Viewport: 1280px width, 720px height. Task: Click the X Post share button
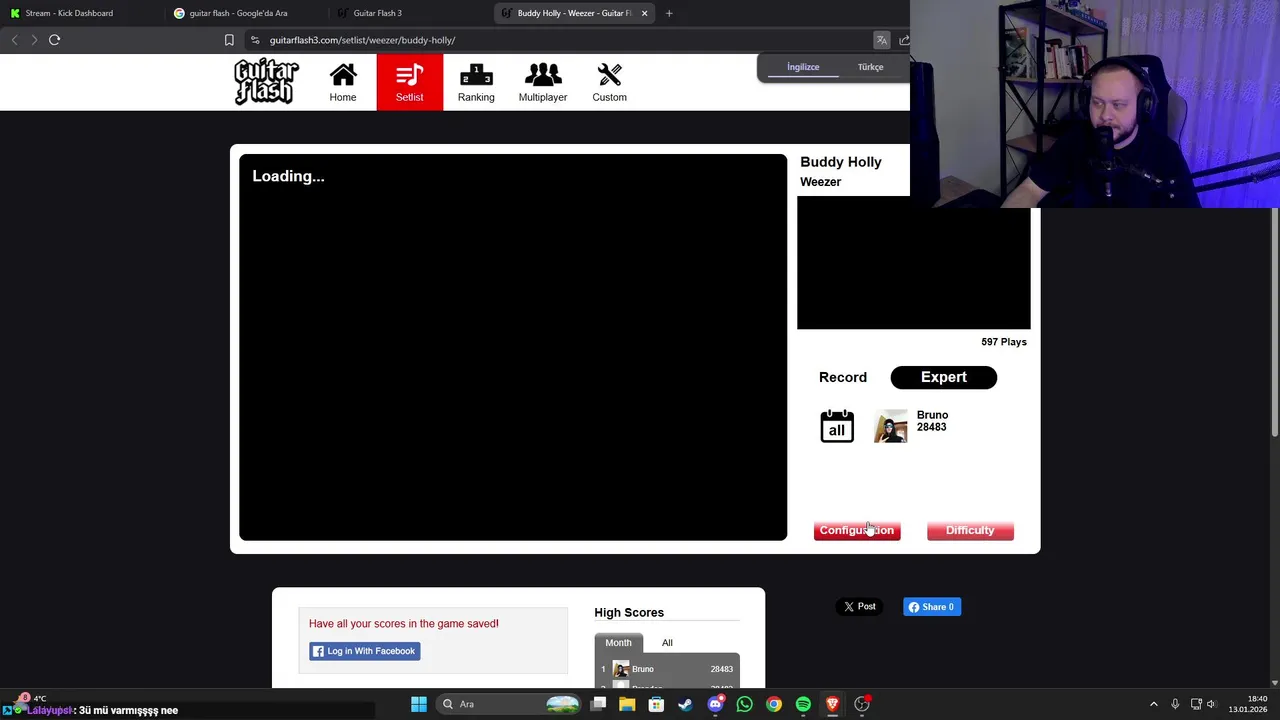860,606
